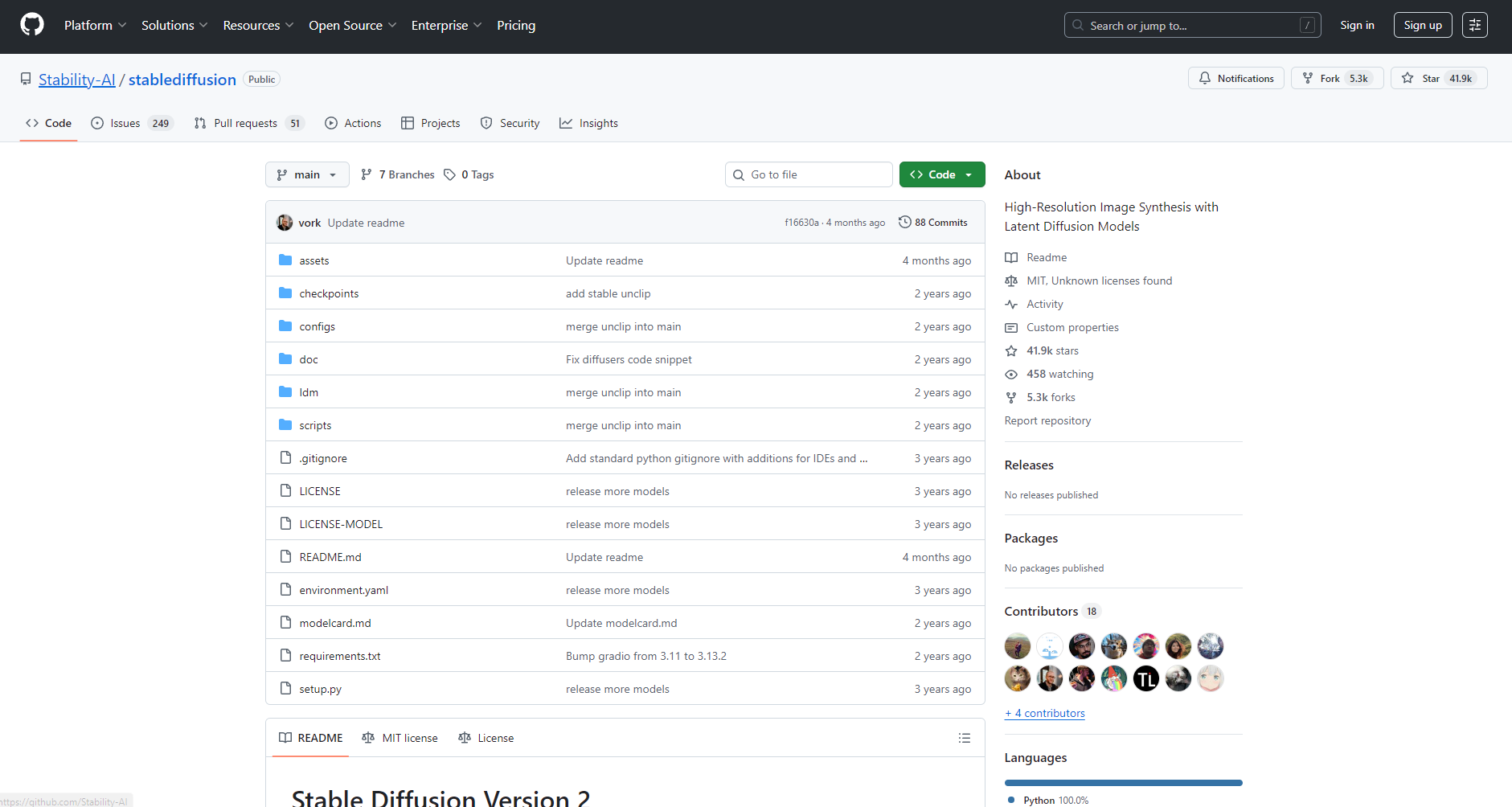The height and width of the screenshot is (807, 1512).
Task: Click the appearance settings icon near Sign up
Action: [1474, 25]
